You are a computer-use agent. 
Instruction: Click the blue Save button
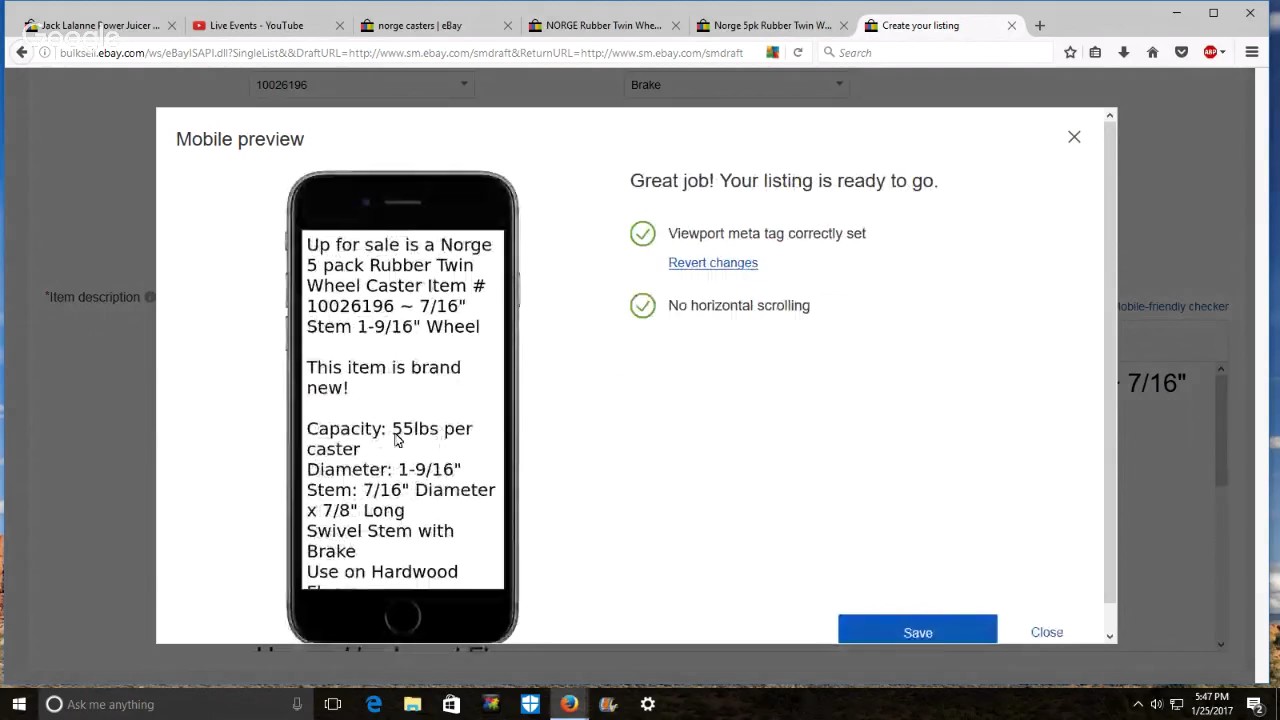pyautogui.click(x=917, y=632)
